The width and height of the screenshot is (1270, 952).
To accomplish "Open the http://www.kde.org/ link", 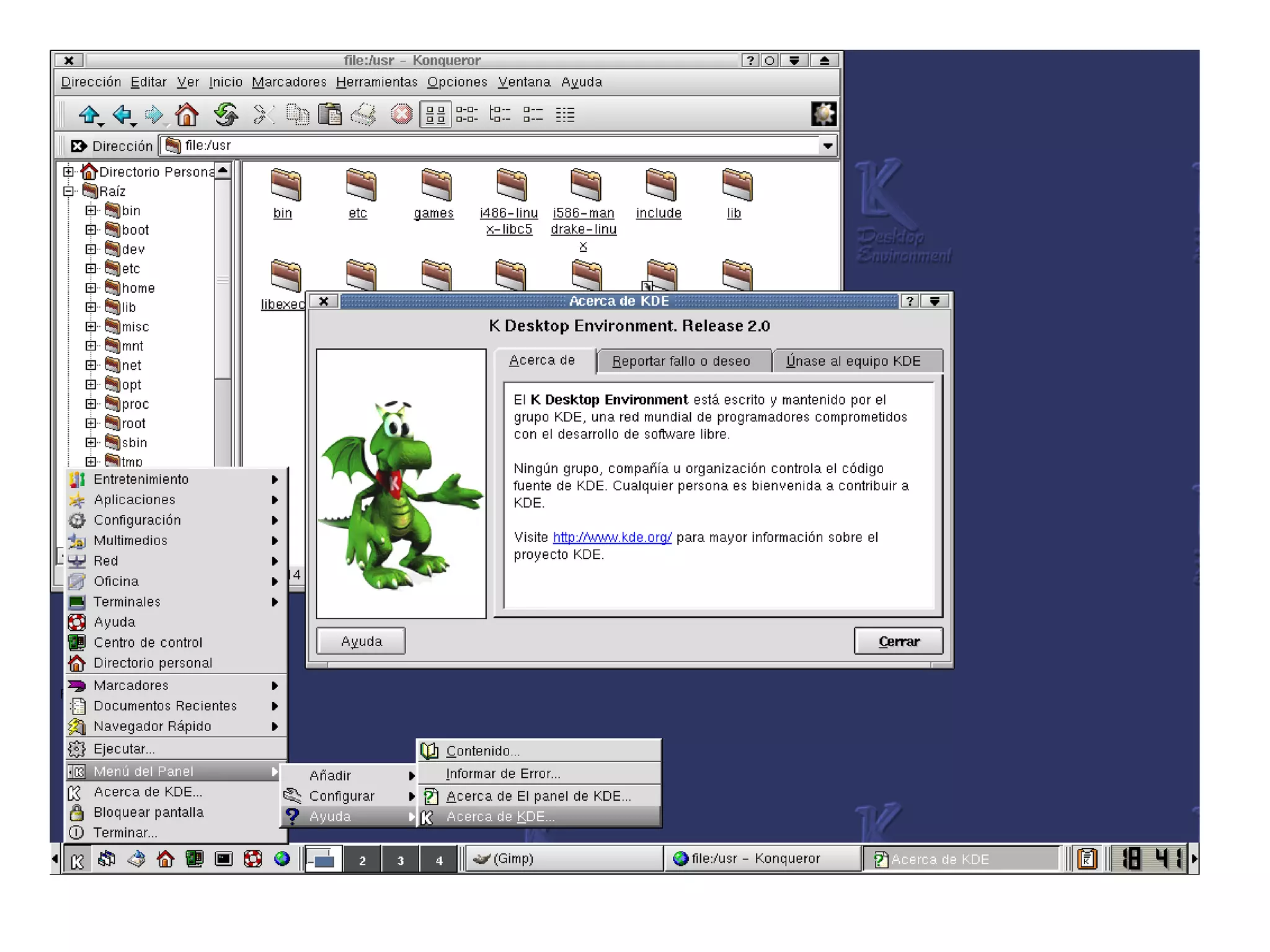I will (611, 537).
